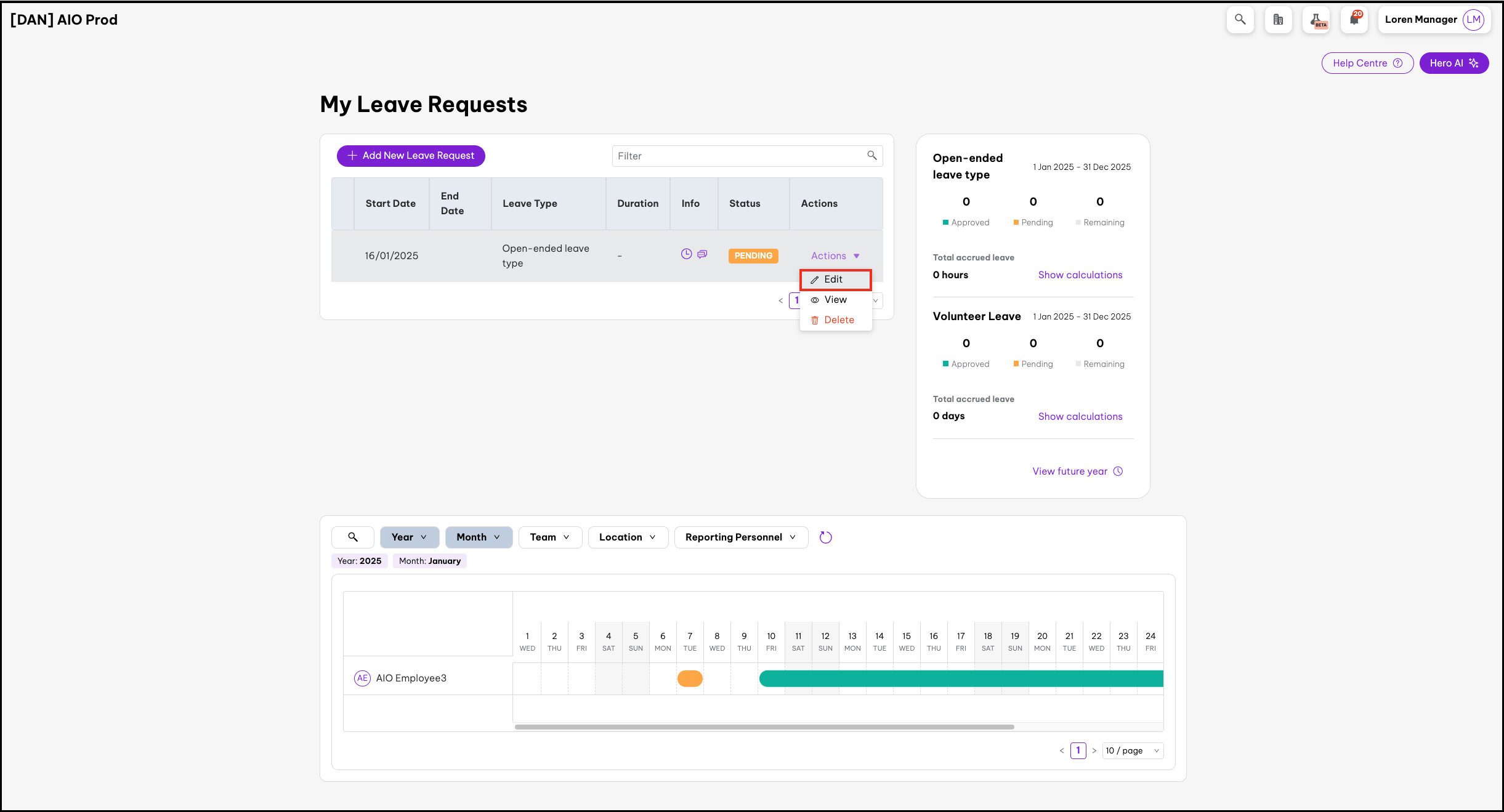This screenshot has height=812, width=1504.
Task: Click Add New Leave Request button
Action: pyautogui.click(x=411, y=156)
